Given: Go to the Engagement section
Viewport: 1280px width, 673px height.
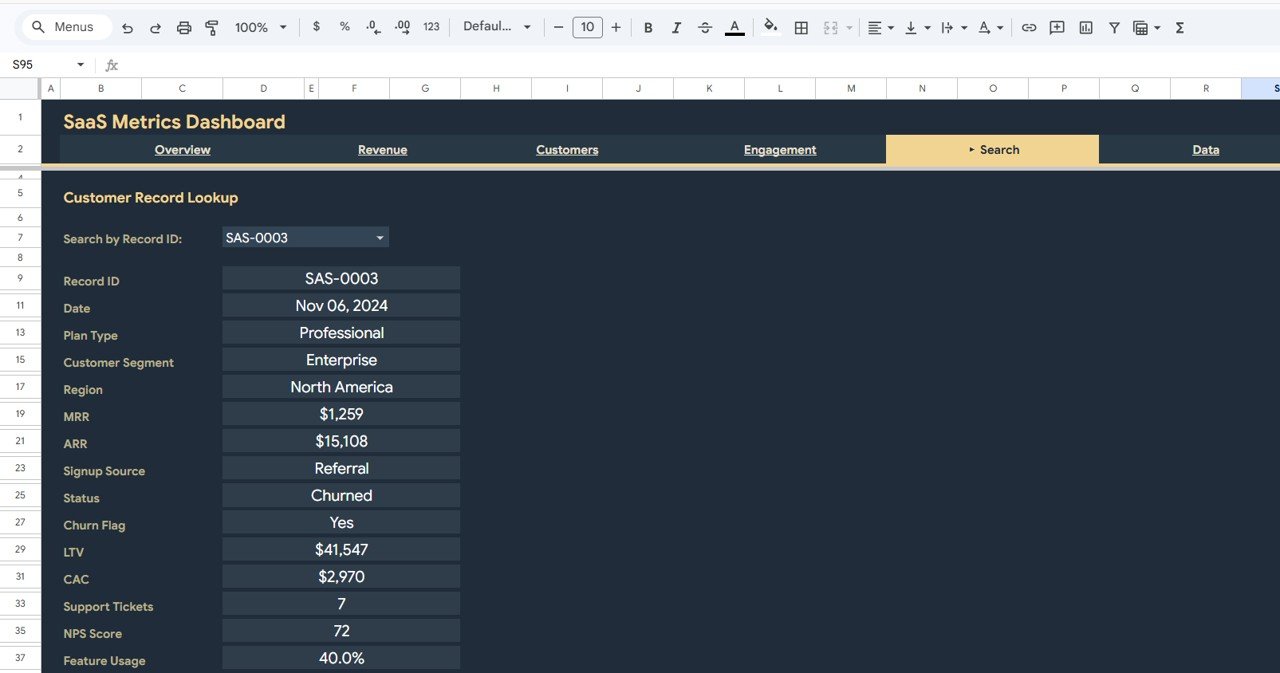Looking at the screenshot, I should [779, 149].
